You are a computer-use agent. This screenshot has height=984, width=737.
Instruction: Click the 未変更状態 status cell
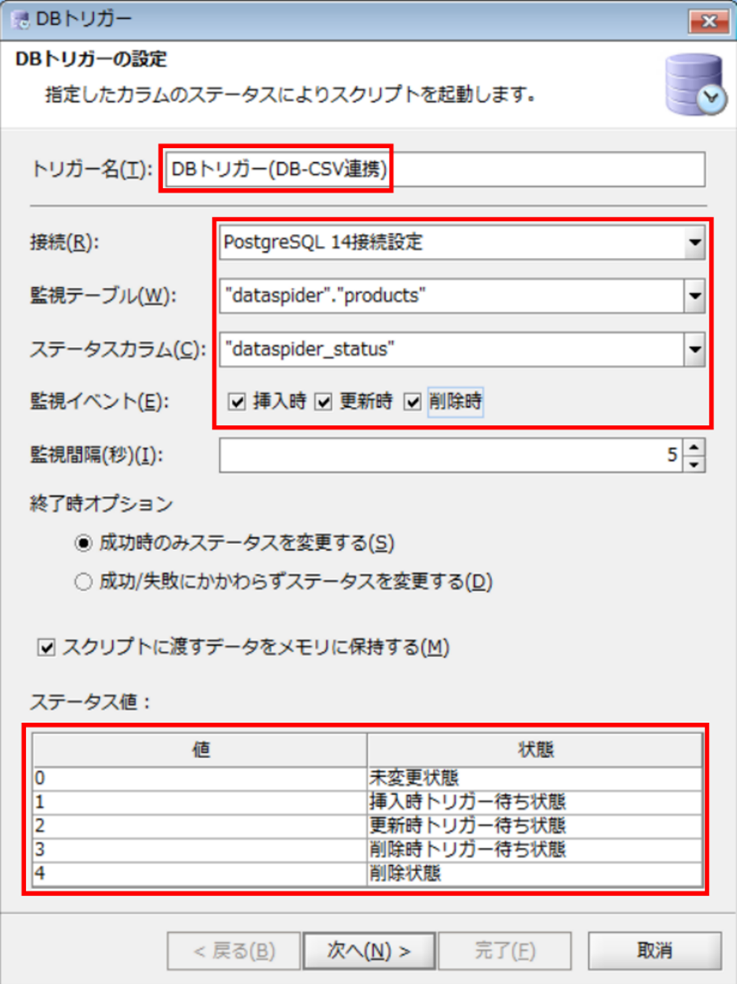tap(535, 778)
